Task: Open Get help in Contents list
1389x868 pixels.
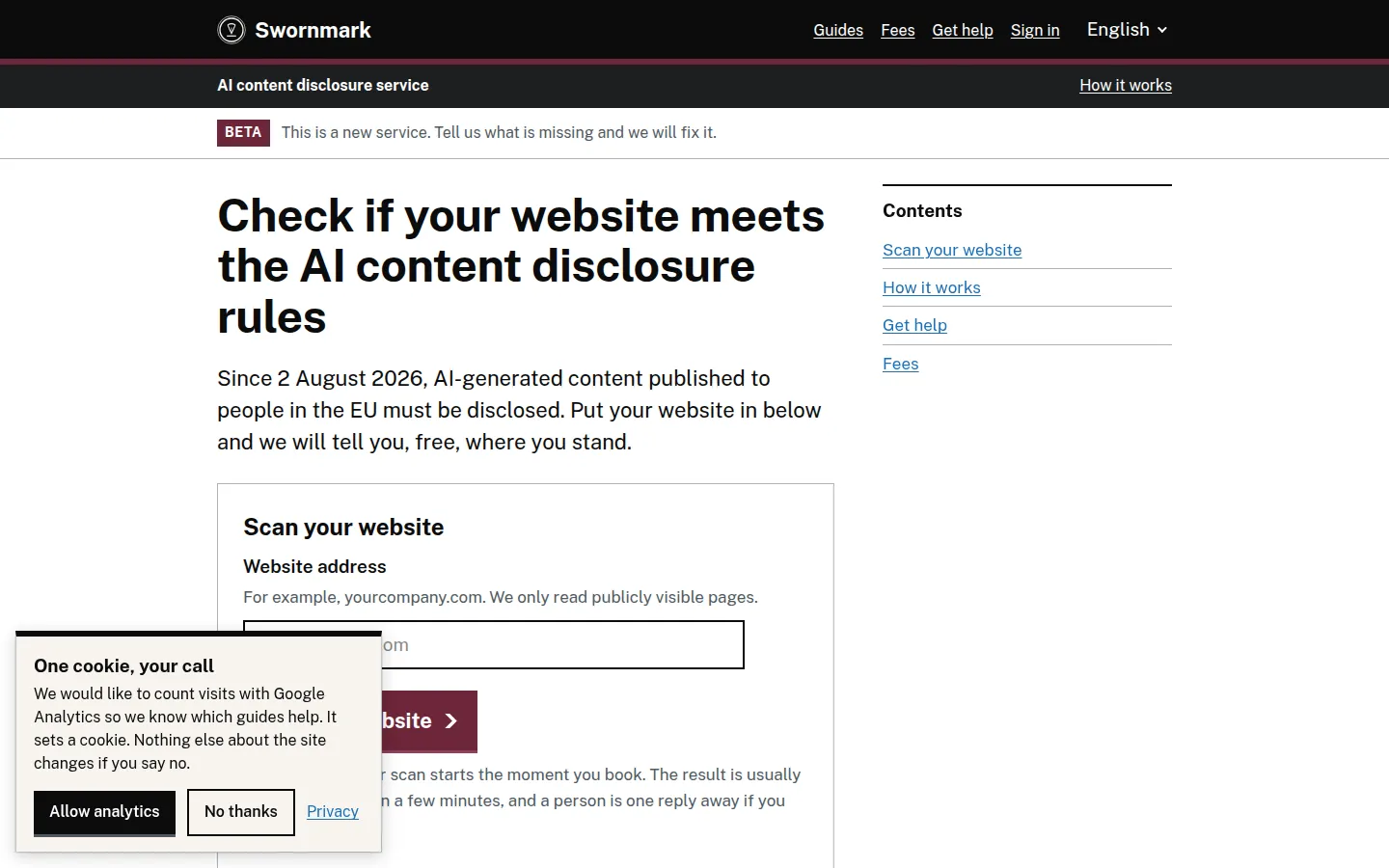Action: (914, 325)
